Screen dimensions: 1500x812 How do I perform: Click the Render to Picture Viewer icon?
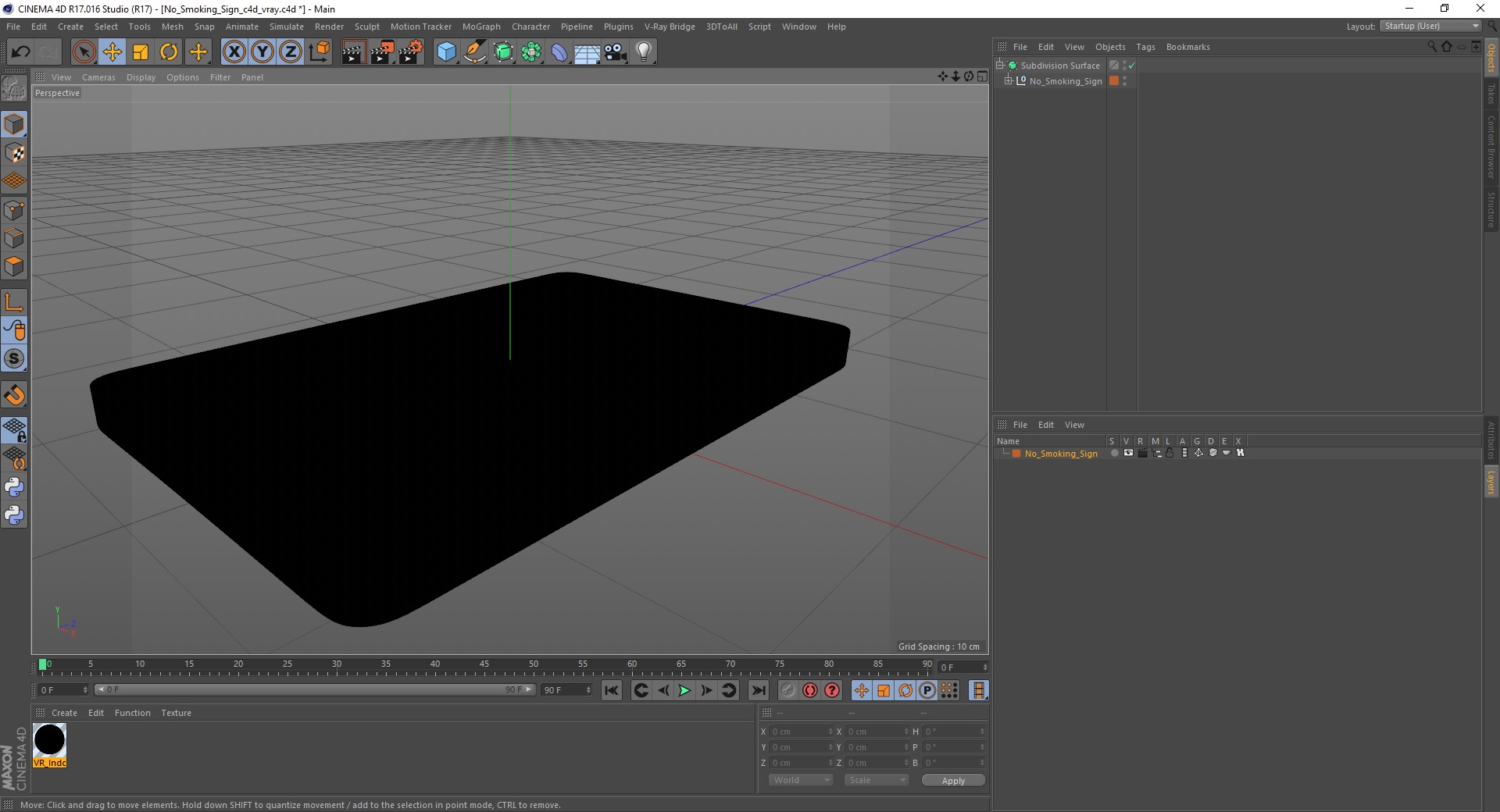(382, 52)
